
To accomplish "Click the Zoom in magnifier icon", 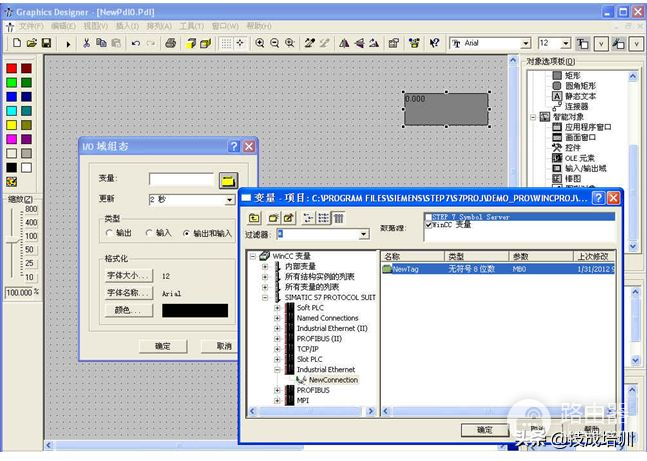I will pos(259,43).
